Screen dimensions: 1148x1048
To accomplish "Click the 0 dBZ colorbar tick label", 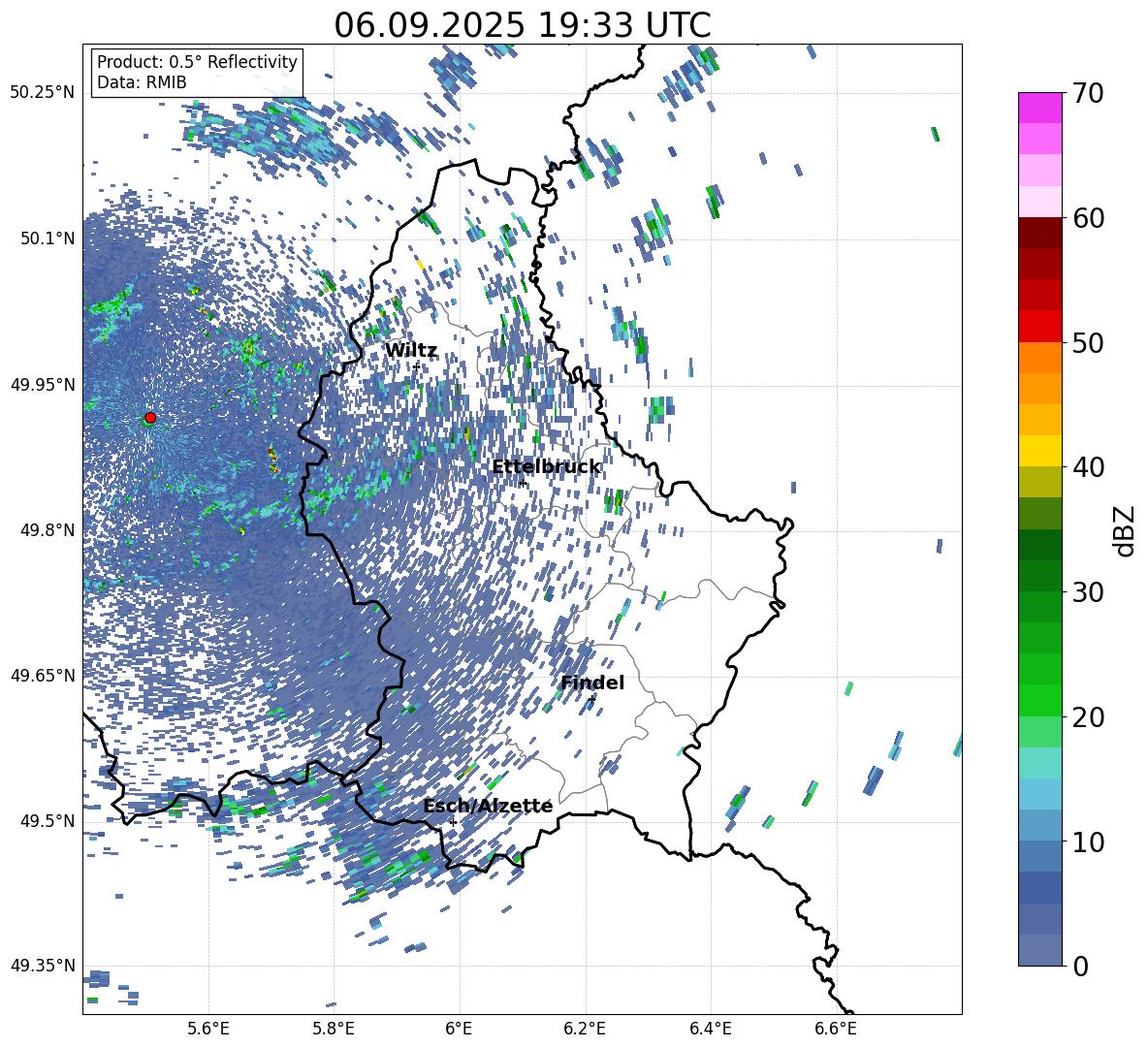I will pos(1080,967).
